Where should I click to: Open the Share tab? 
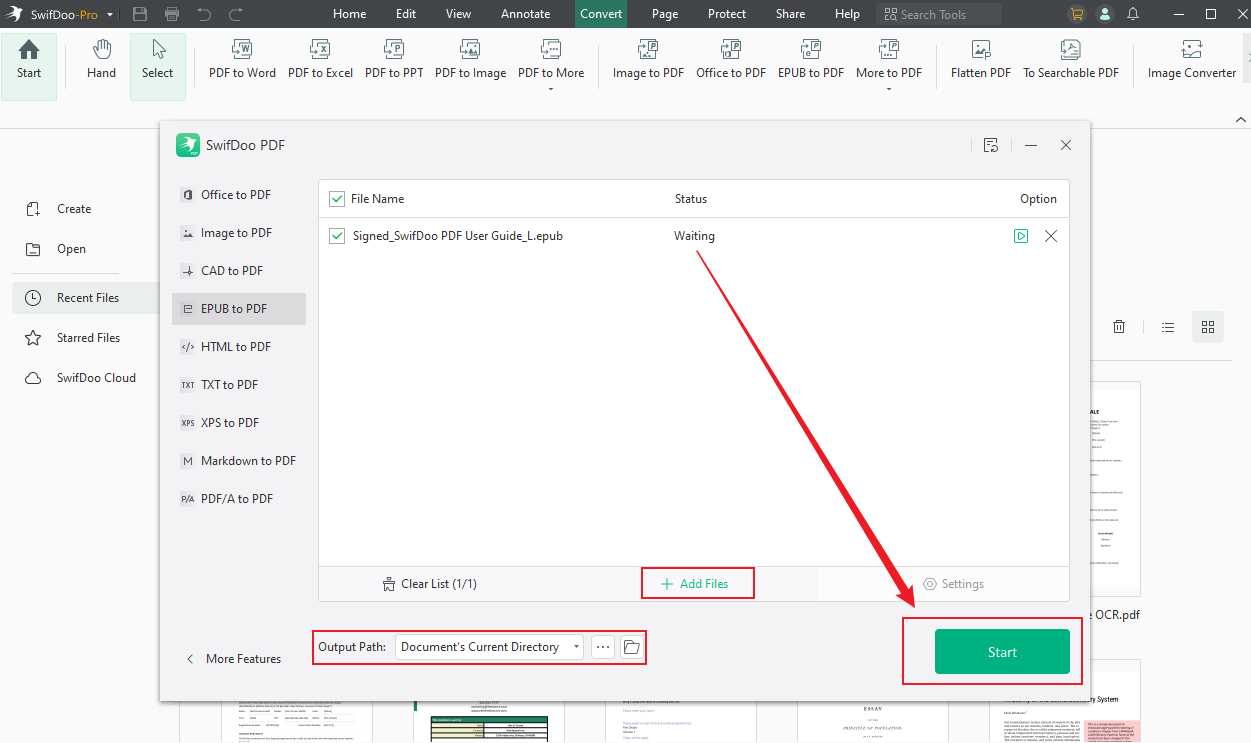tap(790, 14)
